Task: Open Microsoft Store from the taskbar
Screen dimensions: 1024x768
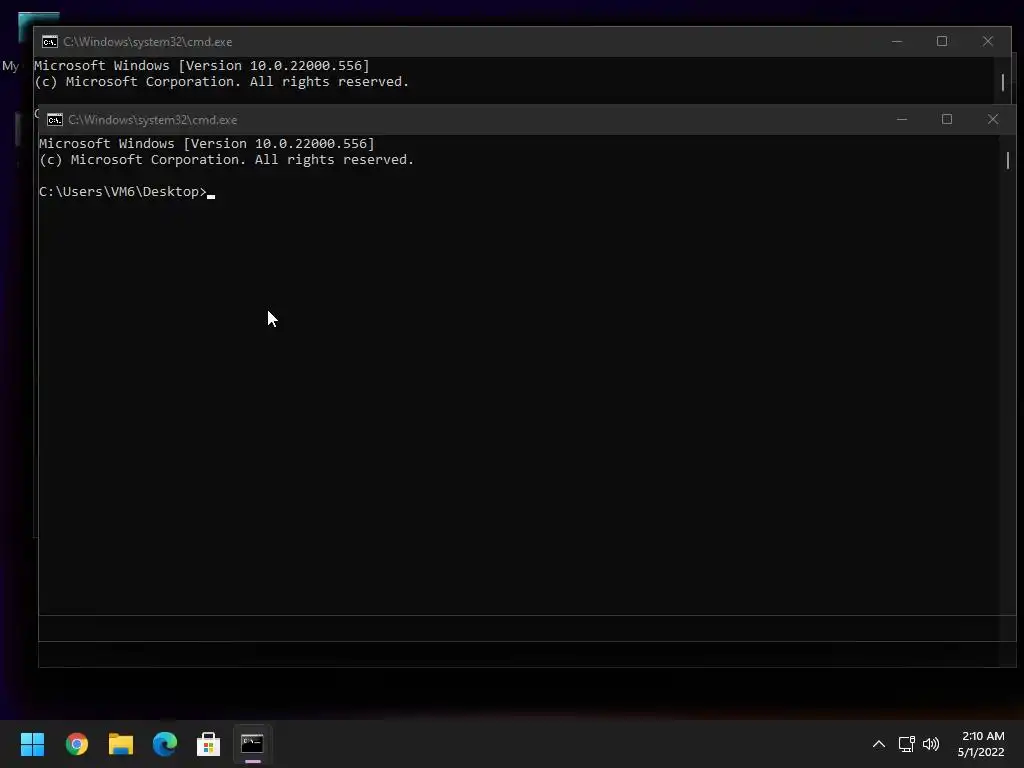Action: point(208,744)
